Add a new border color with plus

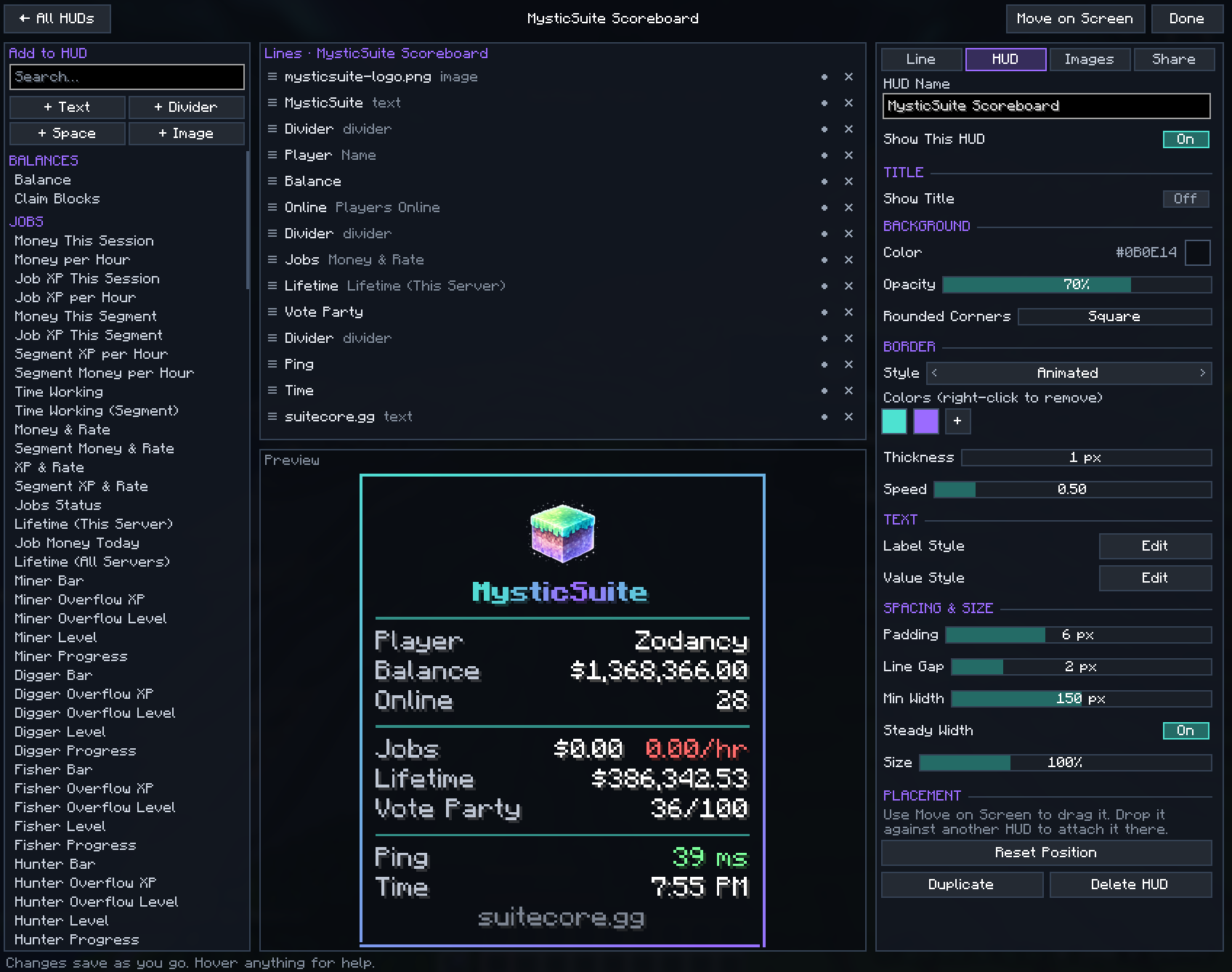point(957,421)
